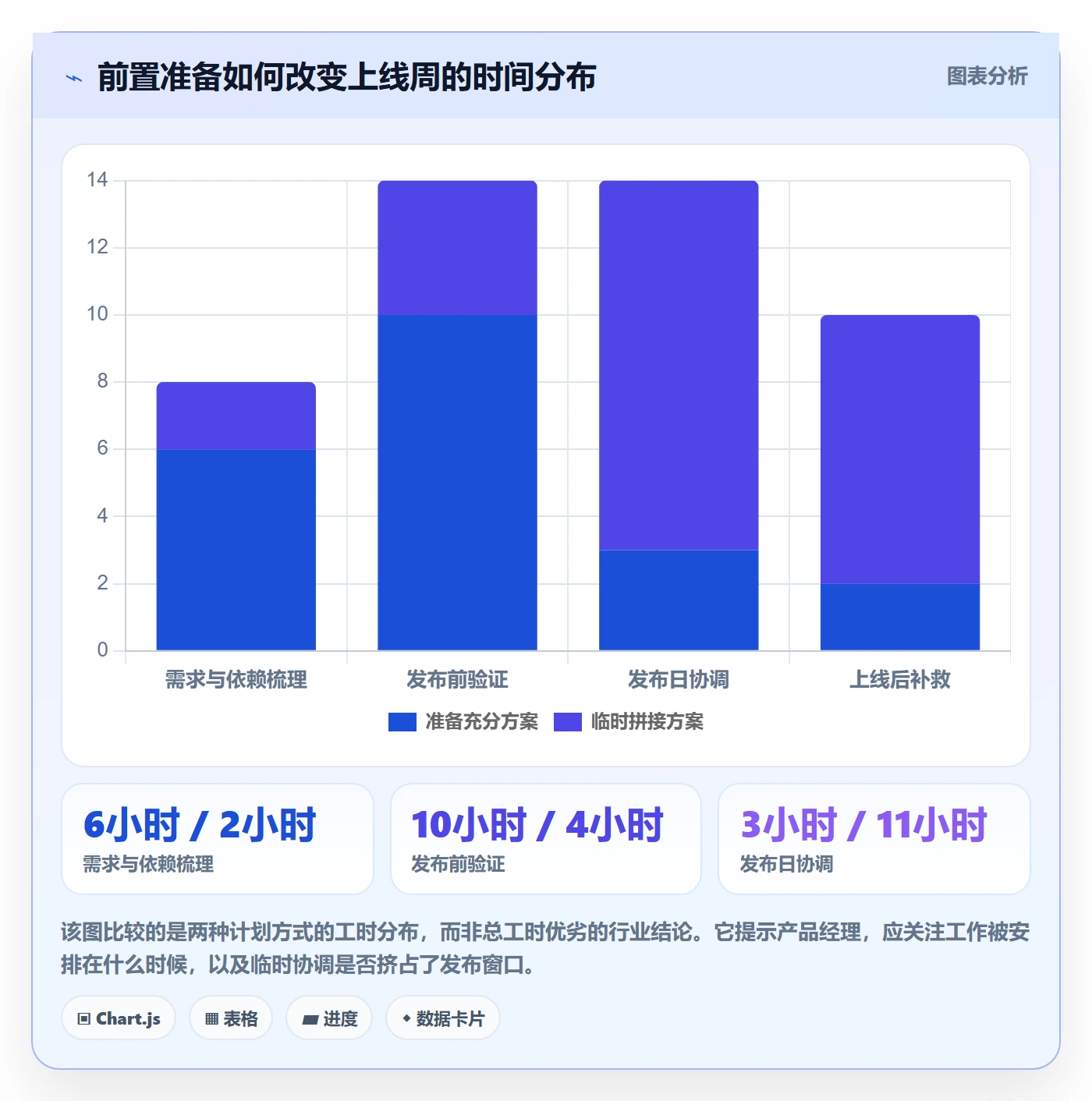
Task: Click the description paragraph starting 该图比较的是
Action: point(545,948)
